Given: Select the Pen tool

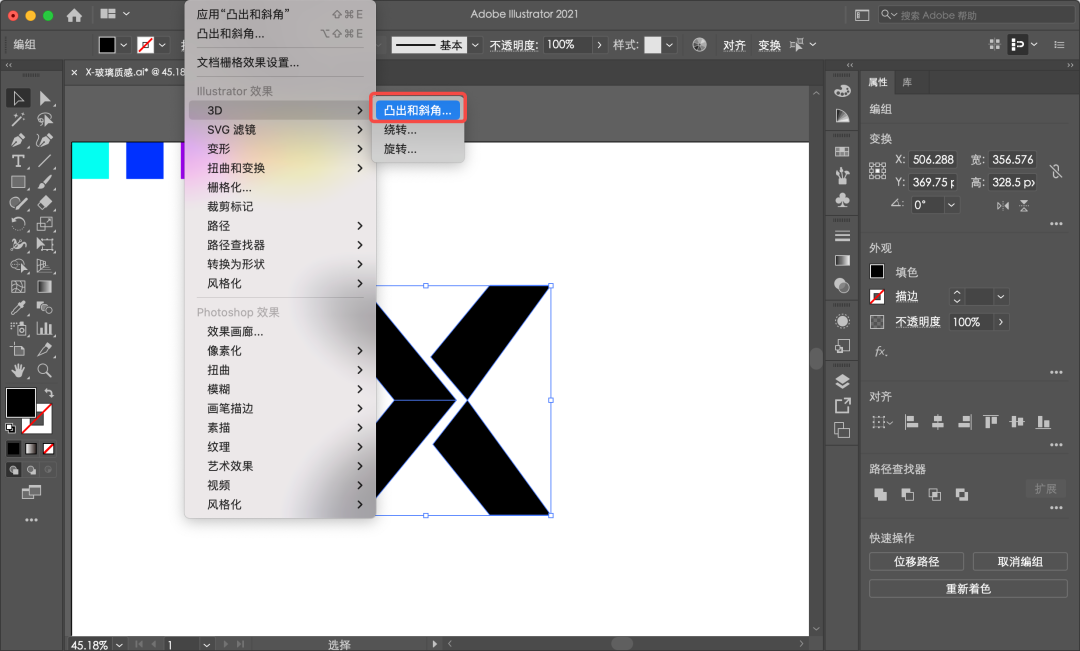Looking at the screenshot, I should (18, 141).
